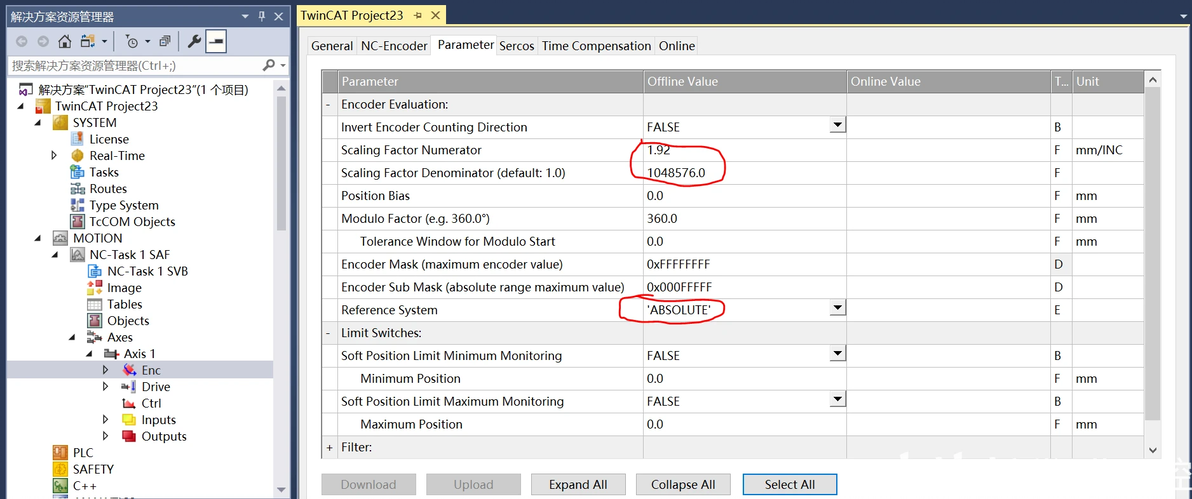This screenshot has height=499, width=1192.
Task: Toggle the Preview Selected Items icon
Action: coord(216,41)
